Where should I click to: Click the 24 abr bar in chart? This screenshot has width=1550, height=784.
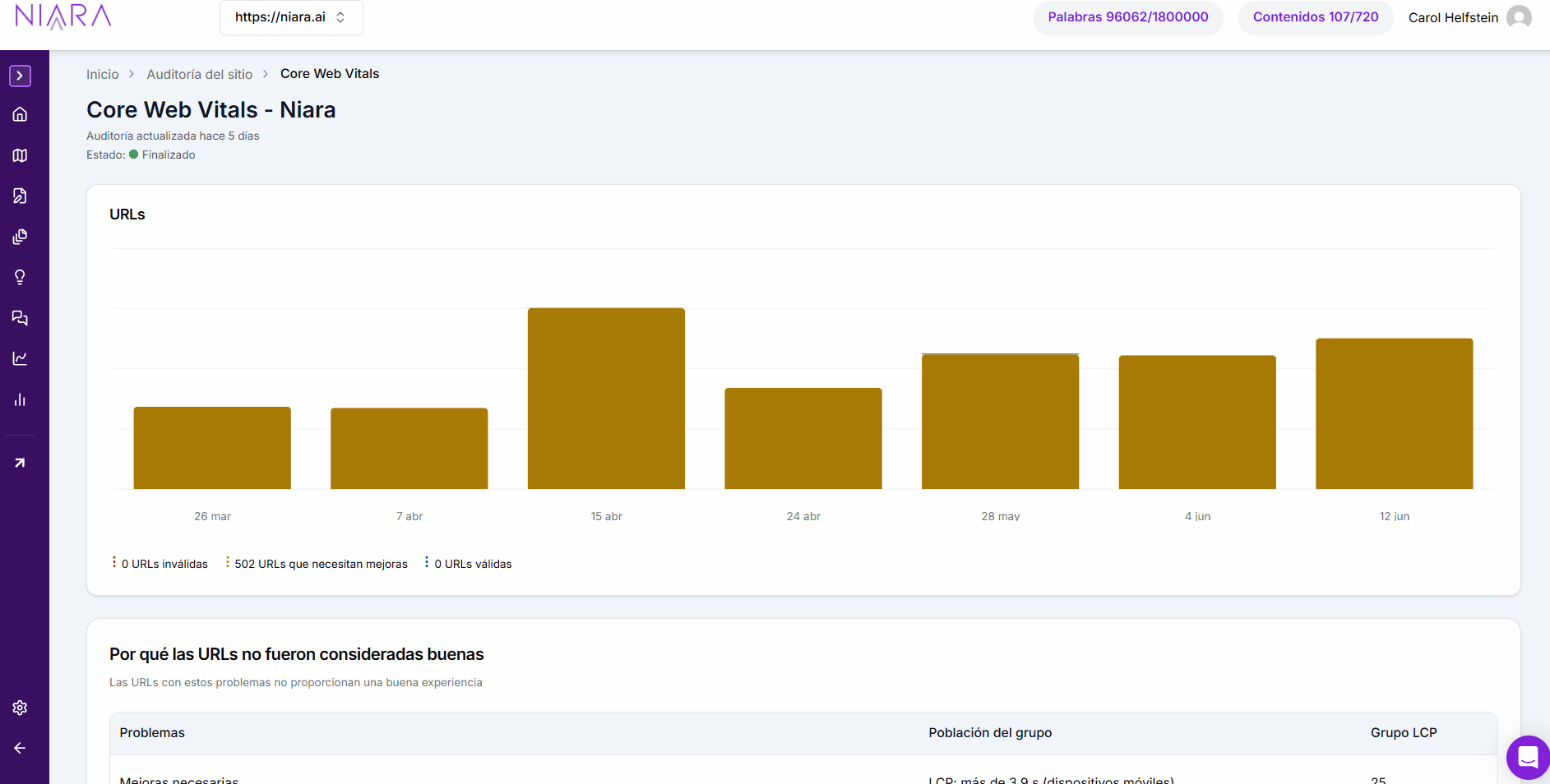click(x=803, y=439)
